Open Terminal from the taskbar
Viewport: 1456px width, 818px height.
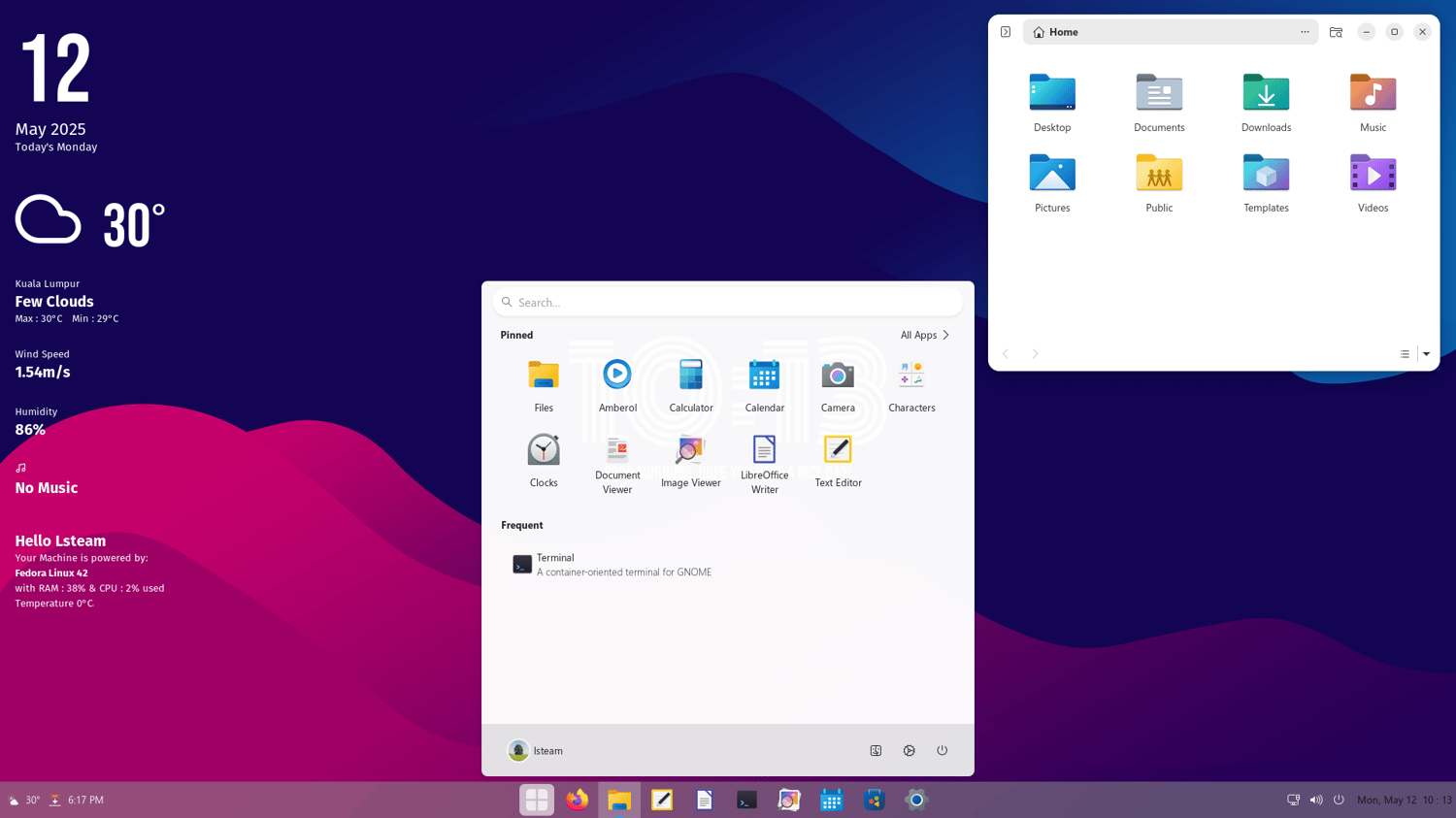coord(746,800)
